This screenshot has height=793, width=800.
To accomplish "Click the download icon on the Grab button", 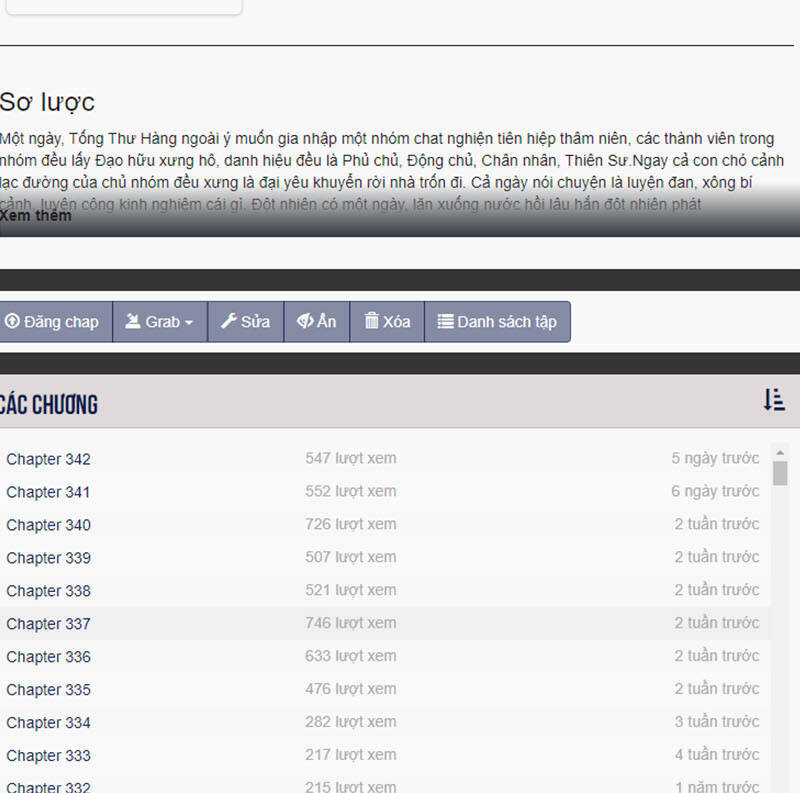I will [134, 321].
